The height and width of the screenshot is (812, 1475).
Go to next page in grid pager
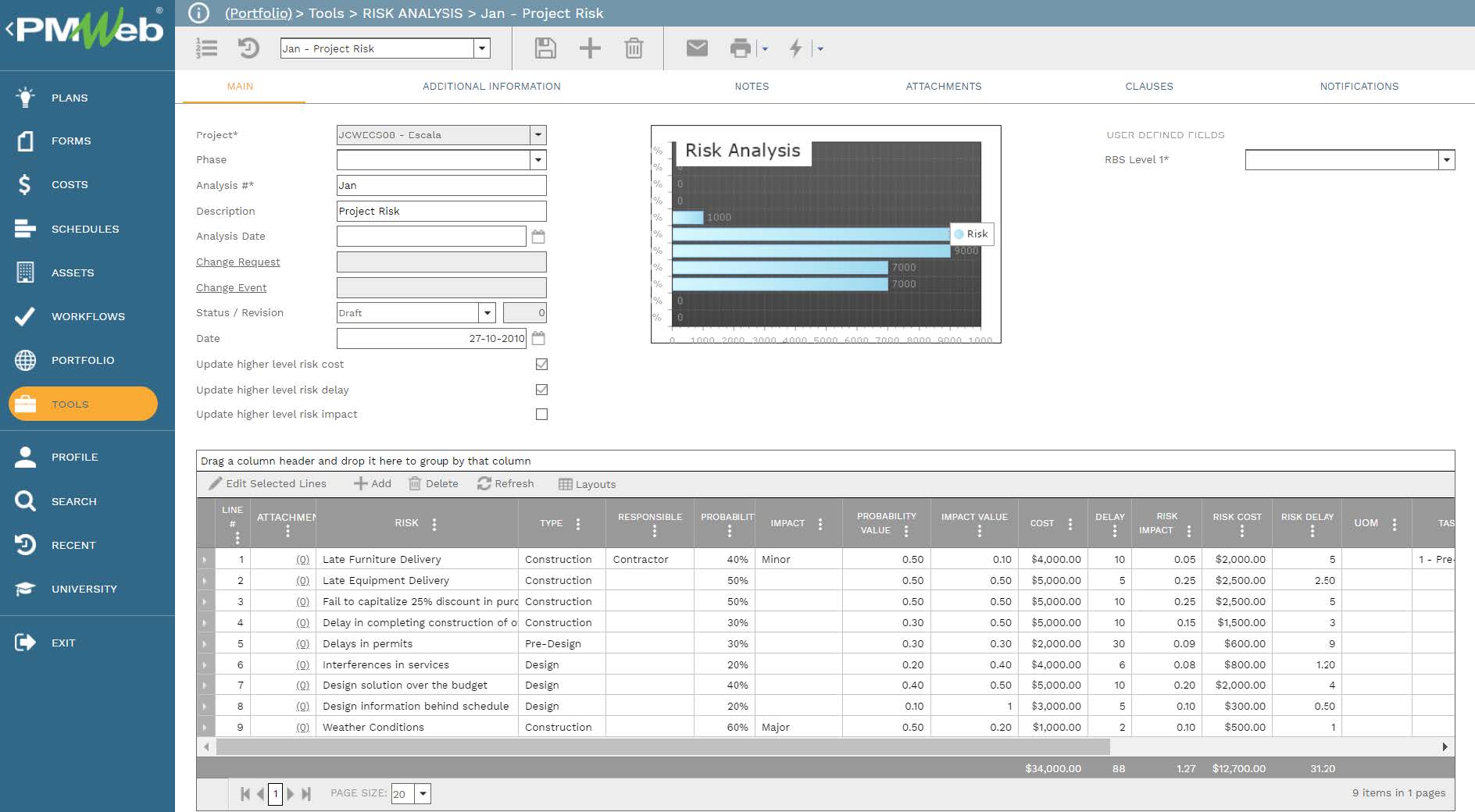(x=291, y=794)
